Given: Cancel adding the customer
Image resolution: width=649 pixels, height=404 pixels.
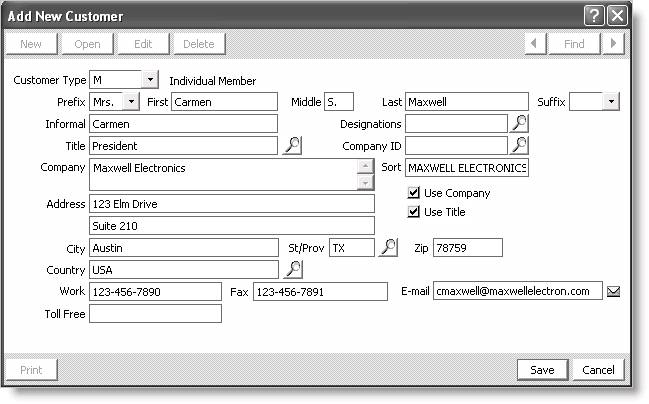Looking at the screenshot, I should [x=598, y=370].
